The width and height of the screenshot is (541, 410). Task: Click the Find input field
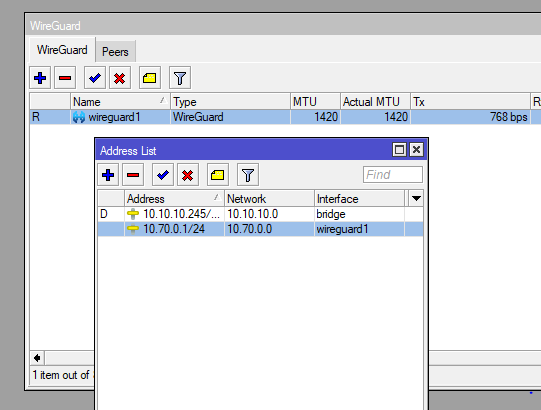[393, 175]
